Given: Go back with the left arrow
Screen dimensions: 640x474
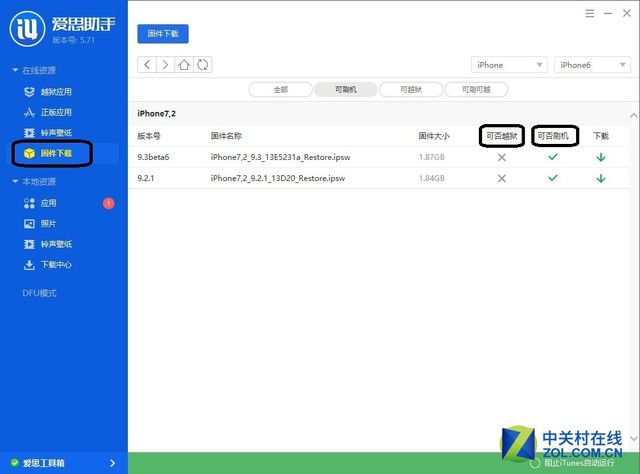Looking at the screenshot, I should tap(147, 65).
